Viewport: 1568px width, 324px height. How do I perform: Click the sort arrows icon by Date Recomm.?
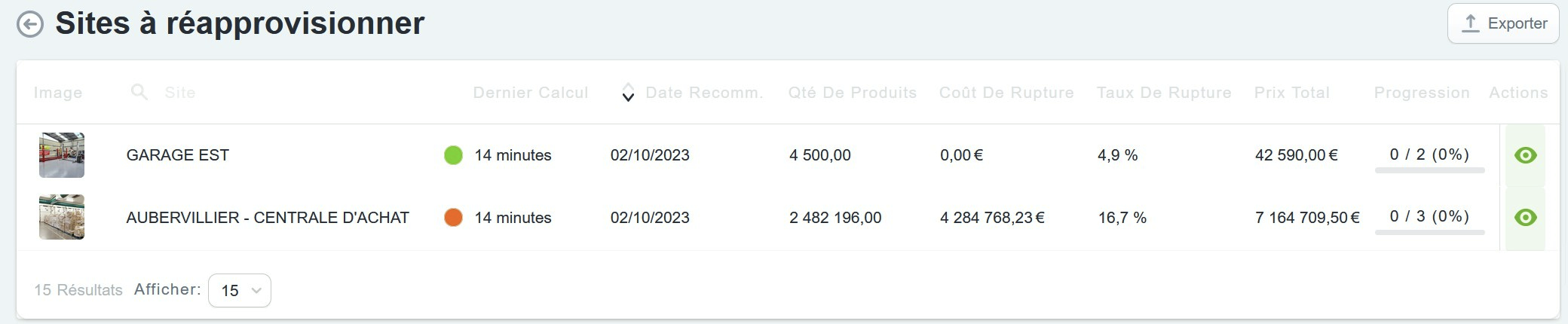coord(628,93)
